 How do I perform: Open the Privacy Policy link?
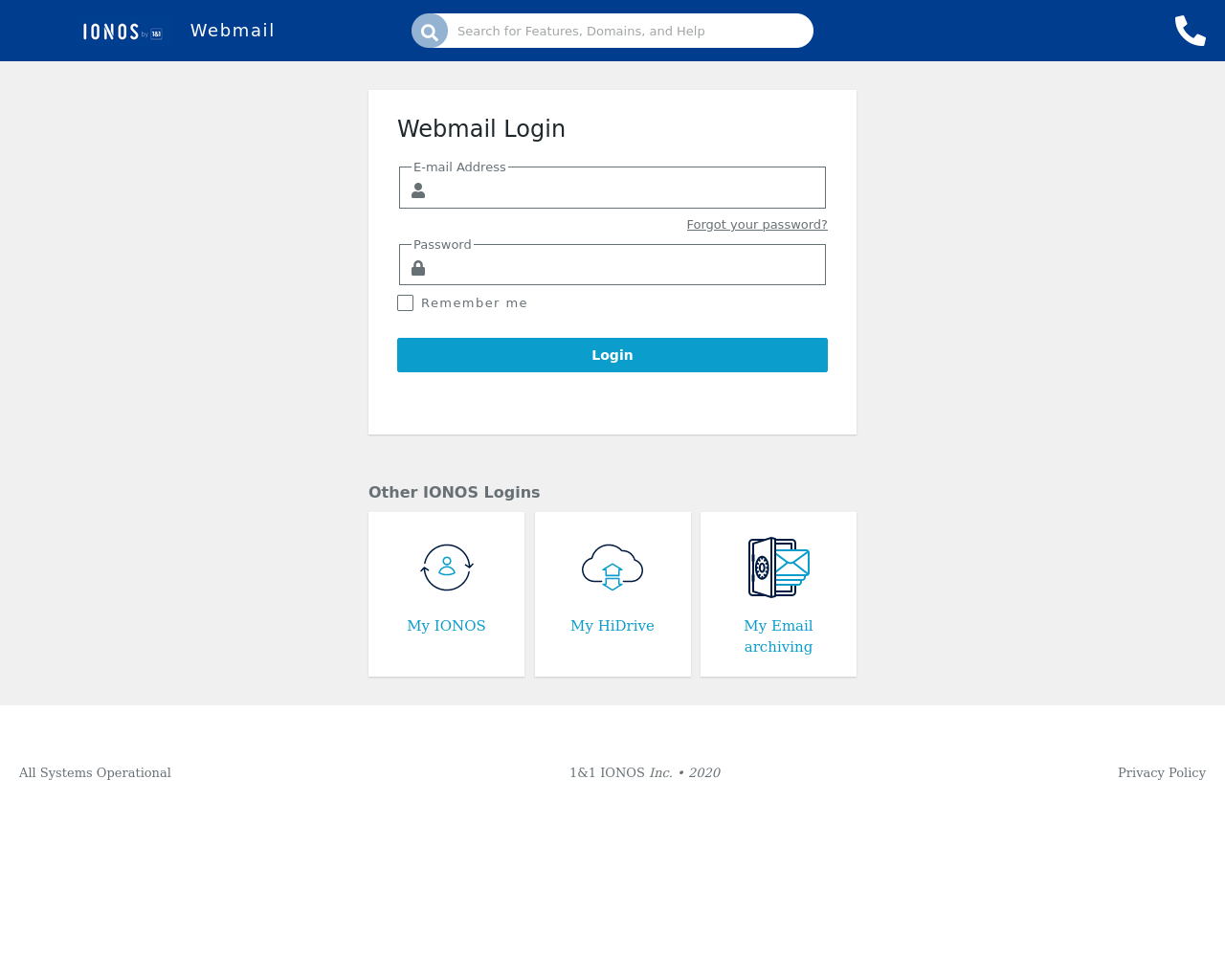pos(1162,772)
